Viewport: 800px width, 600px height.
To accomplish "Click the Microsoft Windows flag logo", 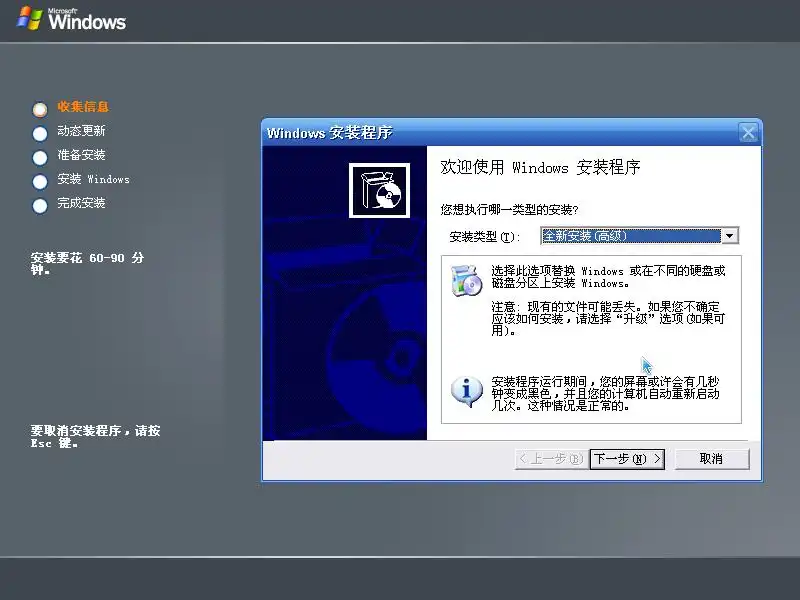I will click(x=30, y=18).
